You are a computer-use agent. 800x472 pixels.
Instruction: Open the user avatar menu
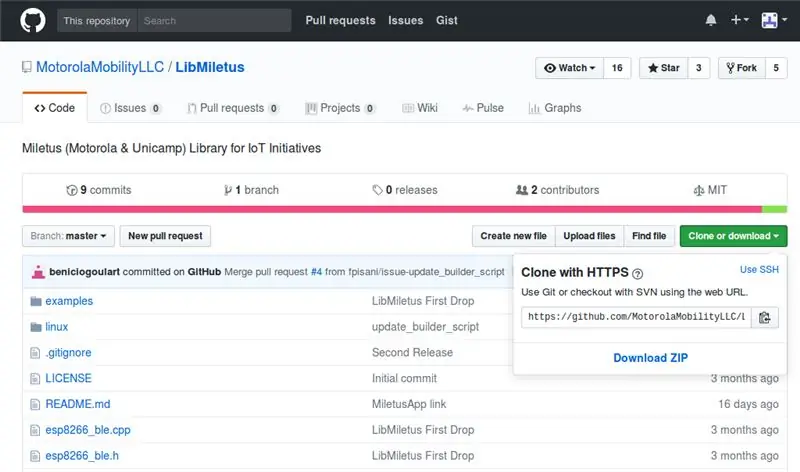(x=774, y=20)
